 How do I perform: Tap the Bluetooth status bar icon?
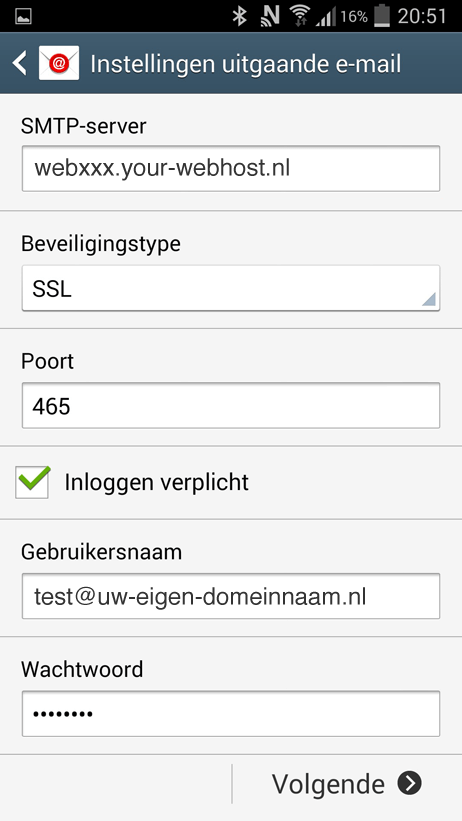tap(240, 16)
